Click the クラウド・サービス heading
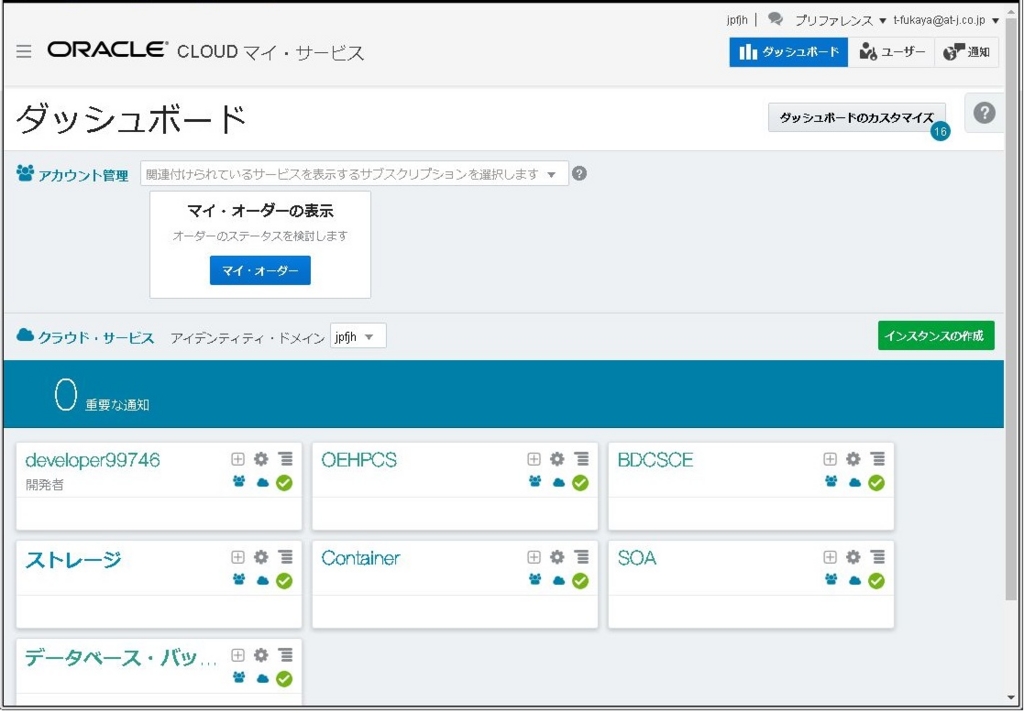1024x713 pixels. [x=85, y=337]
